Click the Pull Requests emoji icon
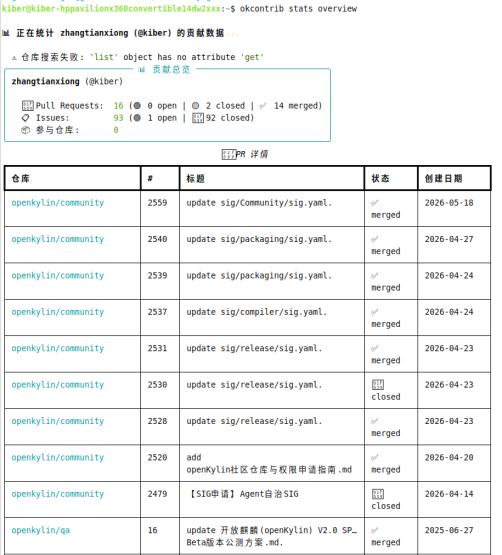 pyautogui.click(x=28, y=105)
